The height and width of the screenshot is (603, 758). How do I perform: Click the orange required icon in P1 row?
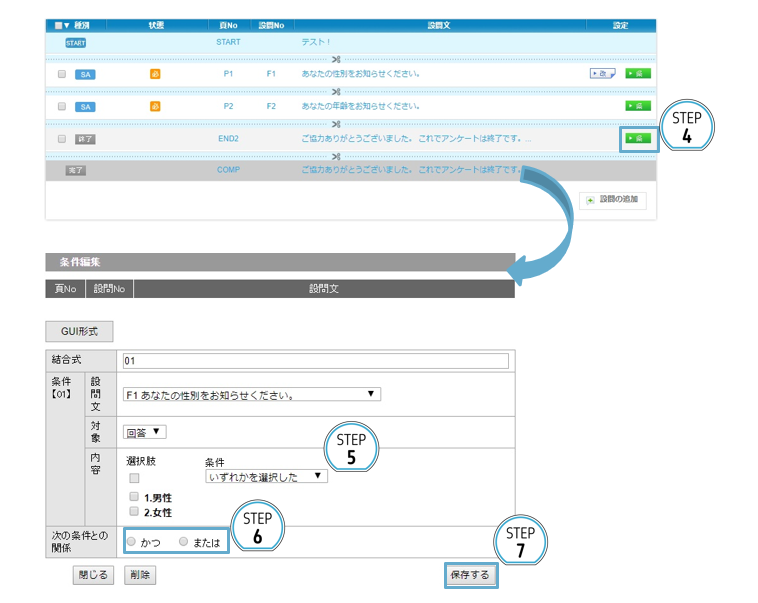155,74
